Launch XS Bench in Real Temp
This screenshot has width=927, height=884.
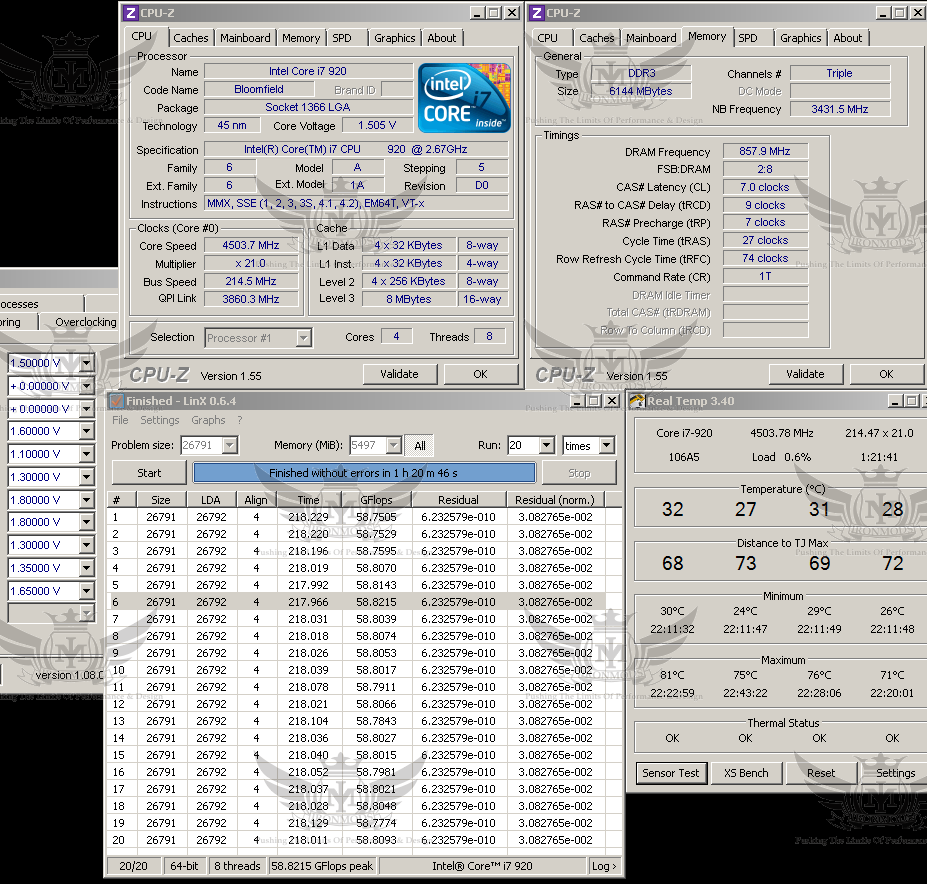746,773
